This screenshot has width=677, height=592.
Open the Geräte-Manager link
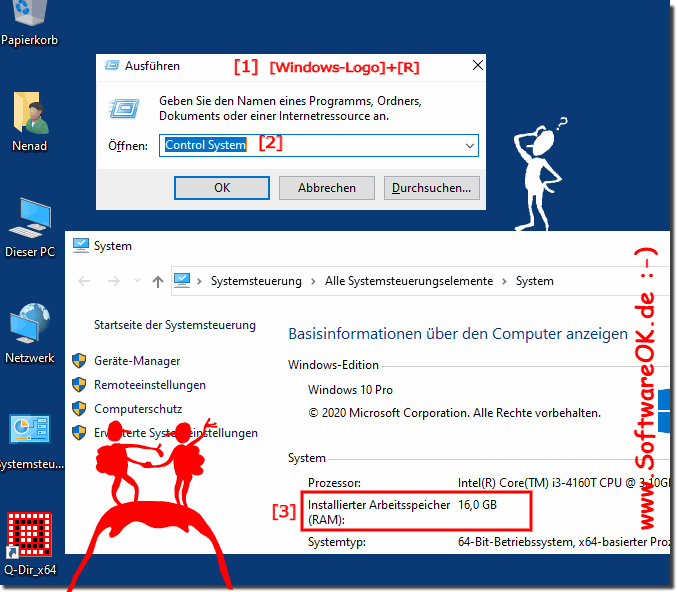(137, 361)
